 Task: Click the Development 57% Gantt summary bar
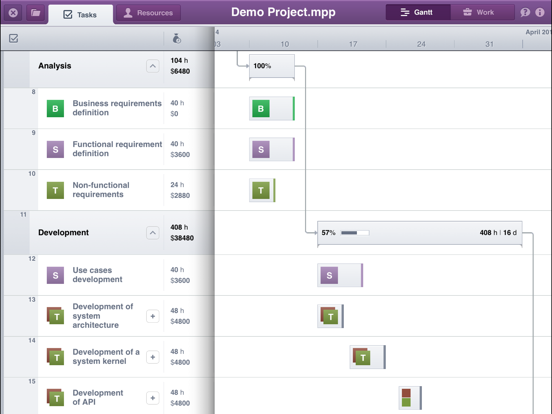point(420,233)
